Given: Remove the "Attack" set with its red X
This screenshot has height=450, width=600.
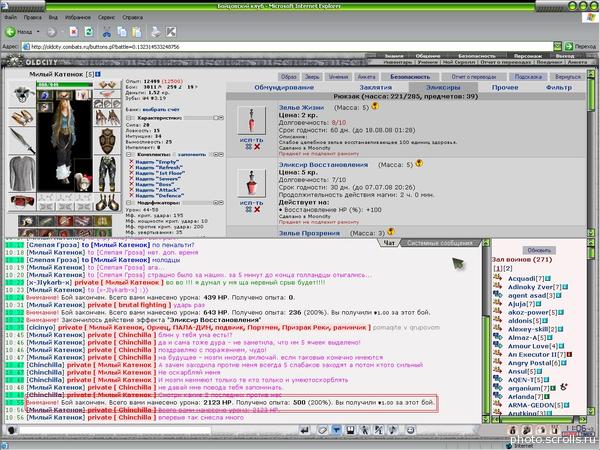Looking at the screenshot, I should 131,190.
